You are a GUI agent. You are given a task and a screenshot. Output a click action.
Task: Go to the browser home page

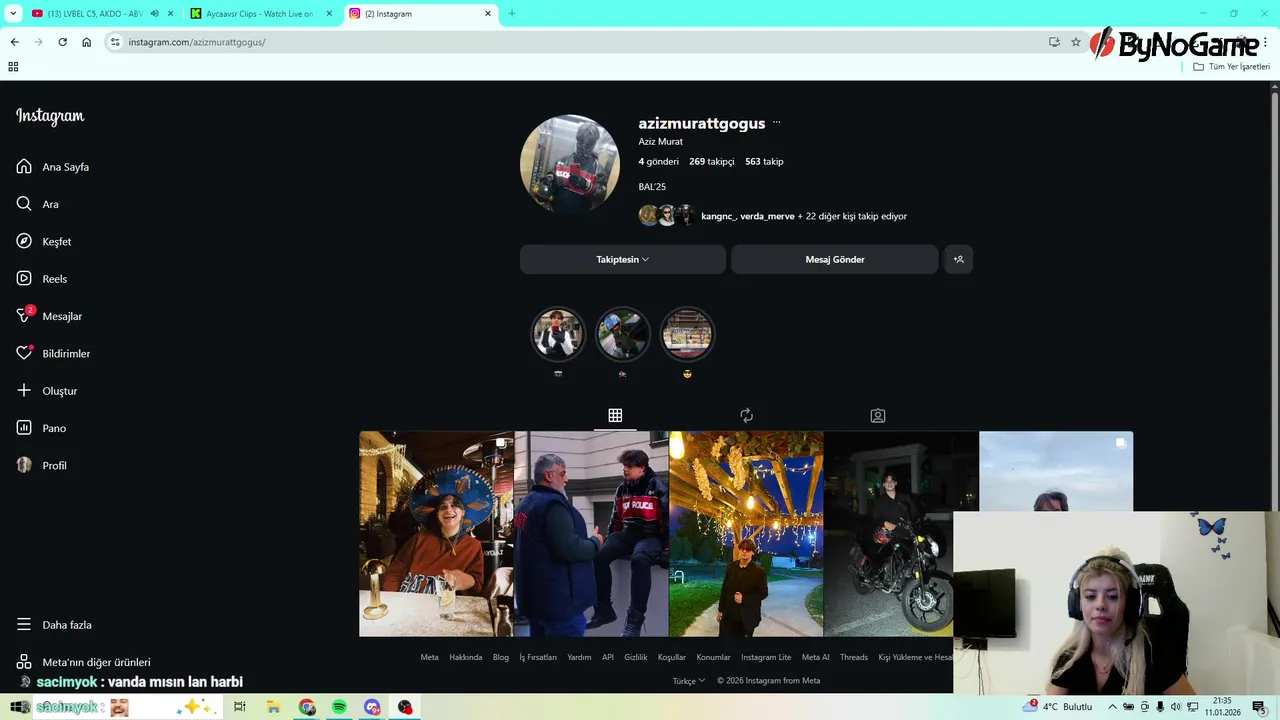point(86,42)
